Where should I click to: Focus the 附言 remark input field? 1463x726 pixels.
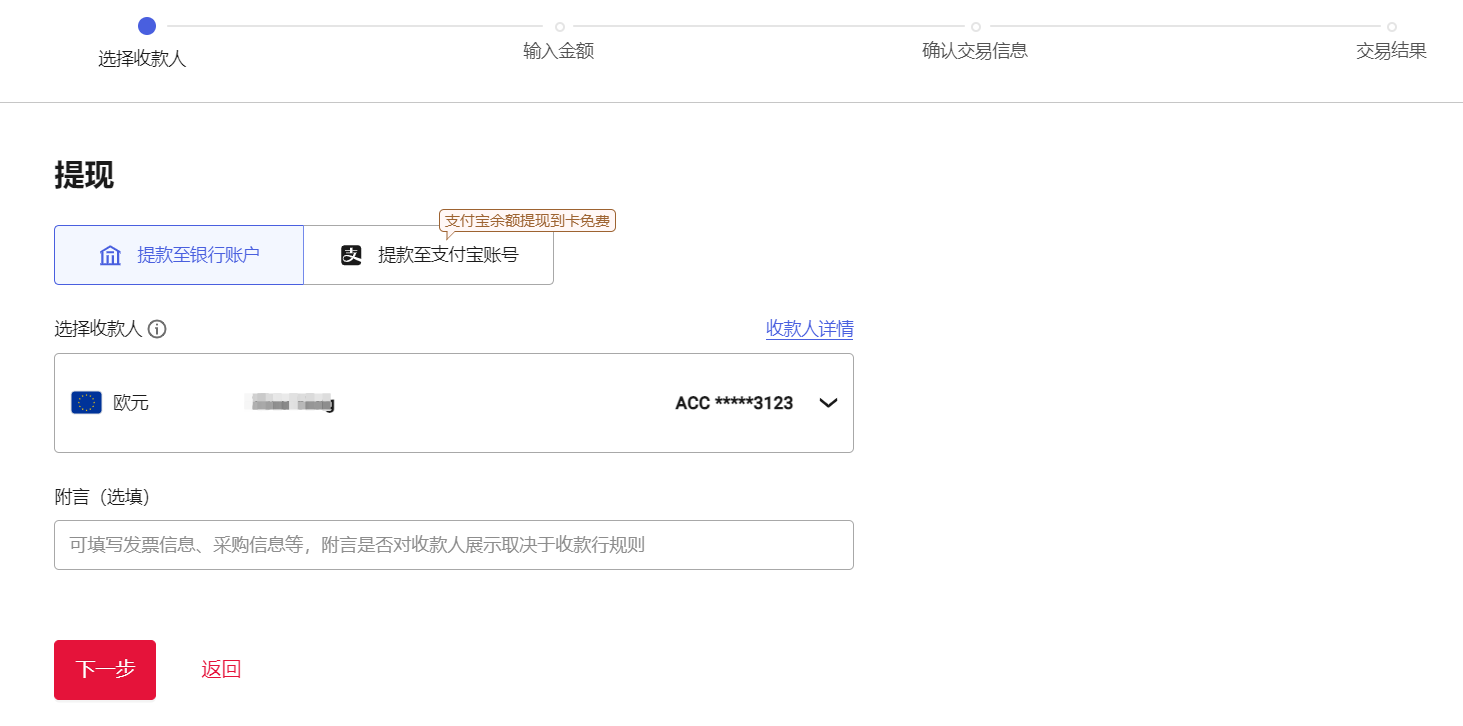click(453, 545)
